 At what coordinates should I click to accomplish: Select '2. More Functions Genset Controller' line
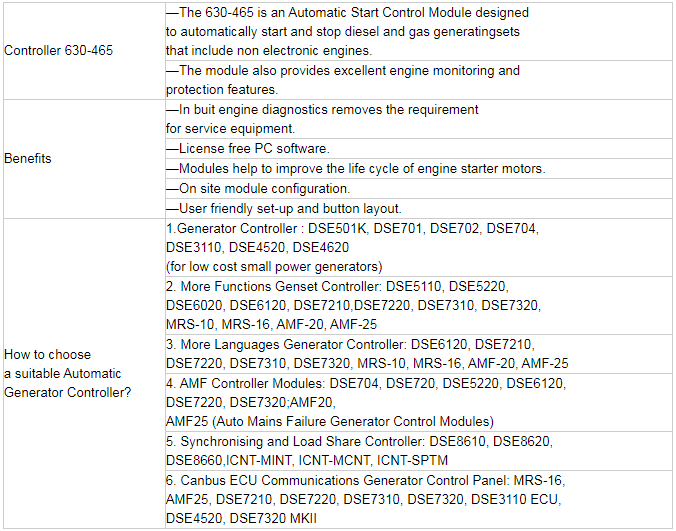[338, 287]
